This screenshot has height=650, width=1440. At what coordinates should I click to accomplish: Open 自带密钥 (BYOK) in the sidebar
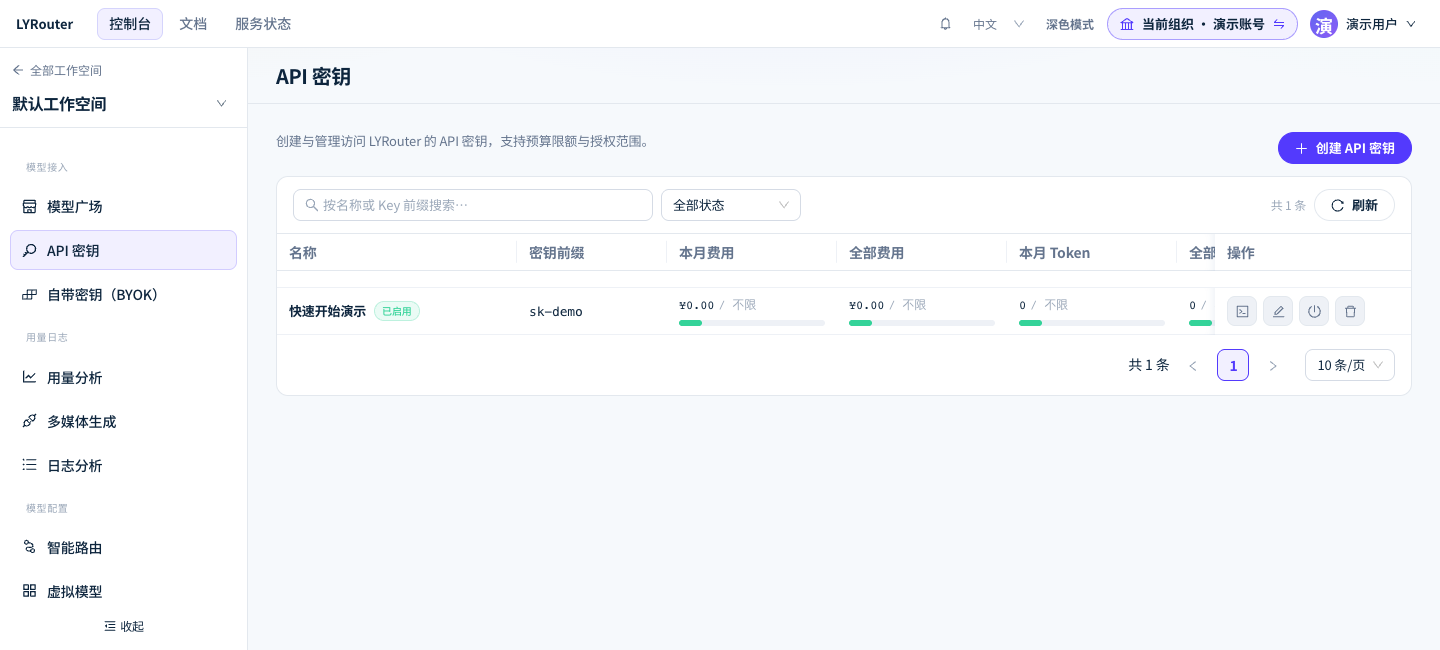tap(123, 295)
